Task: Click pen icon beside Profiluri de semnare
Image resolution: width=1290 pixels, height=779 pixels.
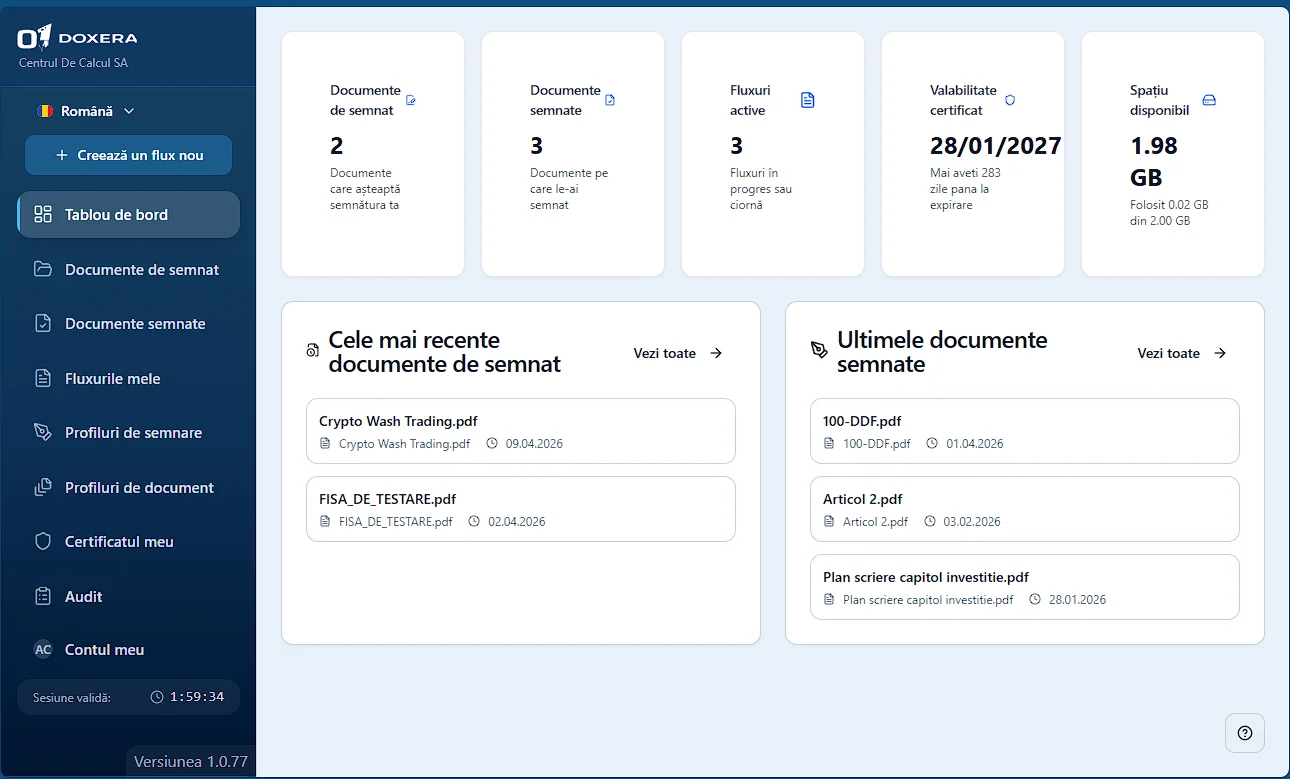Action: [43, 433]
